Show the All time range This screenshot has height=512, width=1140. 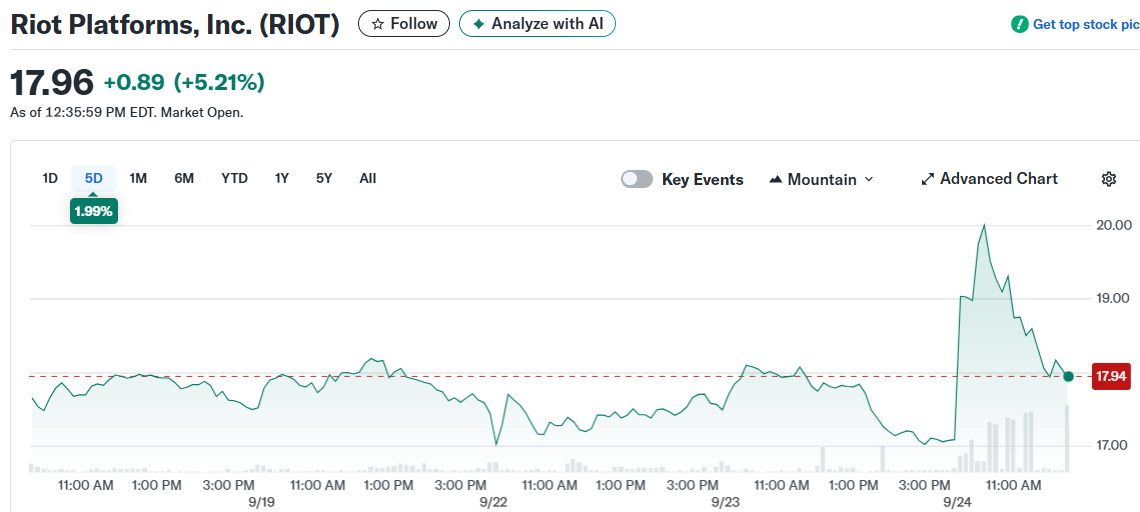368,178
